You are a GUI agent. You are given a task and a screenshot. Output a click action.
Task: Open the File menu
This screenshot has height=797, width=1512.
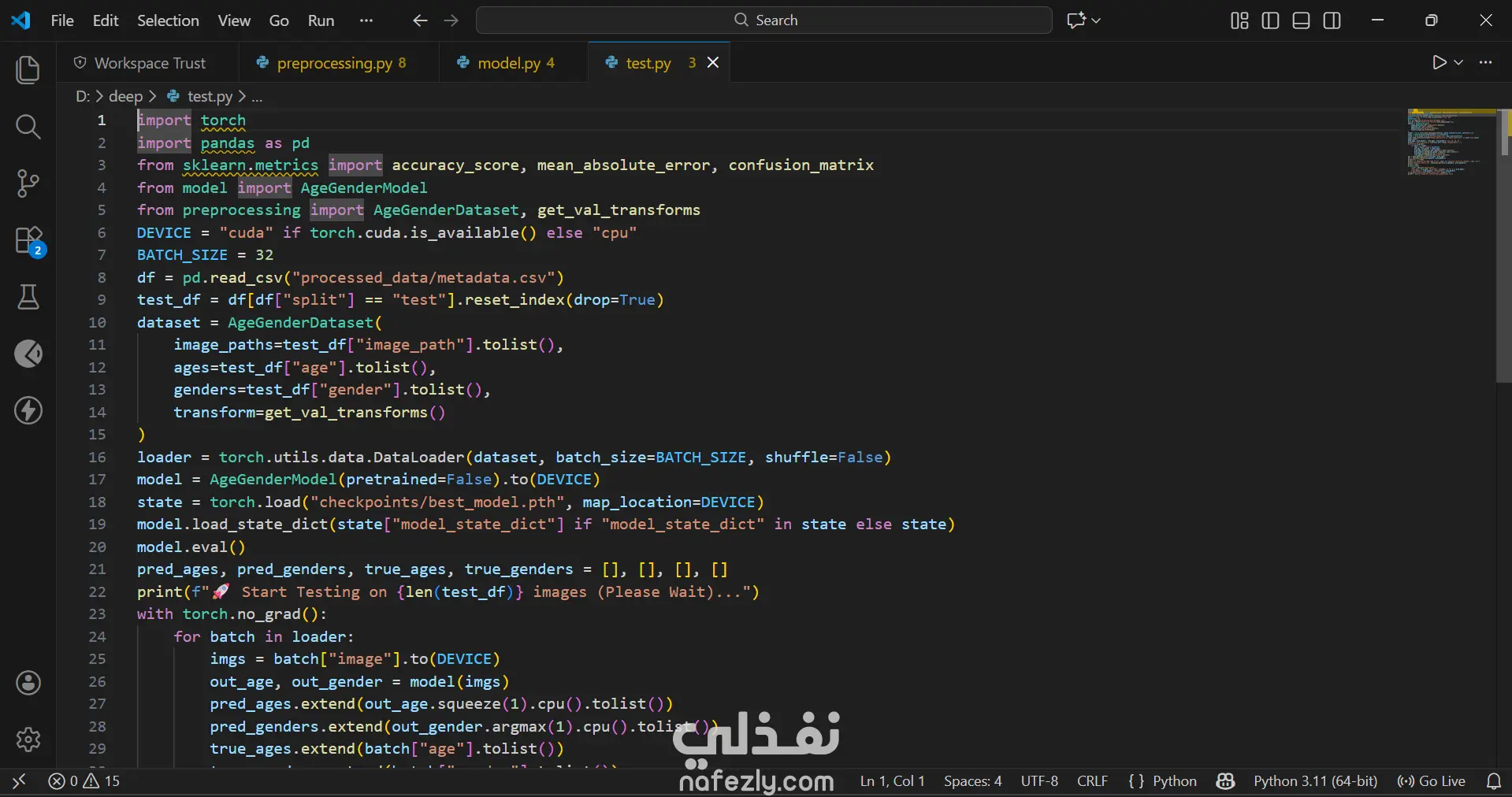[x=62, y=20]
